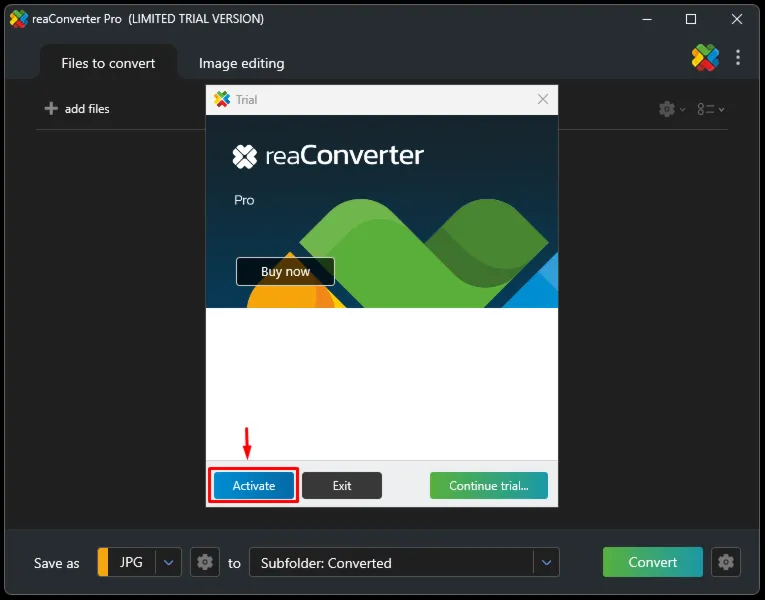Image resolution: width=765 pixels, height=600 pixels.
Task: Open the gear settings dropdown above file list
Action: coord(672,109)
